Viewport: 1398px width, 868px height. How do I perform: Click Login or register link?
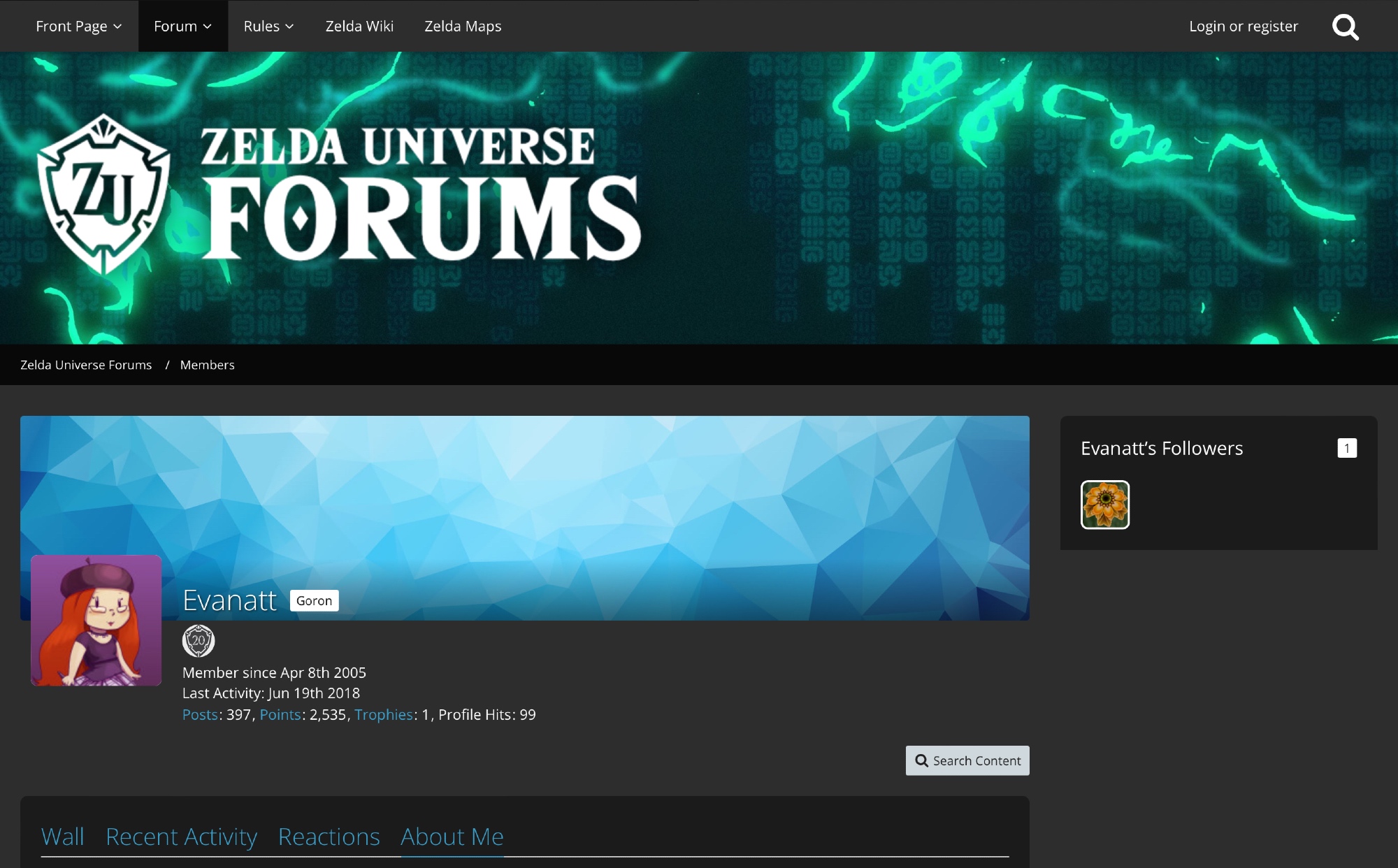click(x=1243, y=27)
